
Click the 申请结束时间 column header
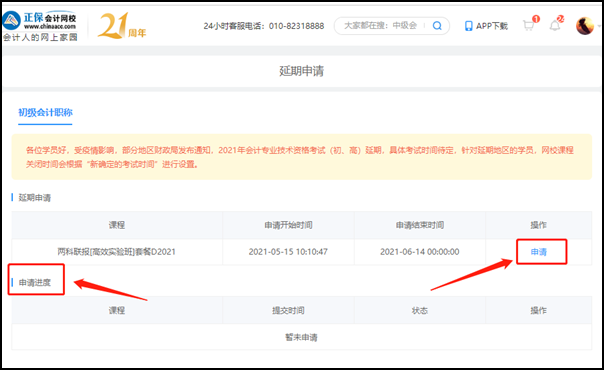click(419, 225)
